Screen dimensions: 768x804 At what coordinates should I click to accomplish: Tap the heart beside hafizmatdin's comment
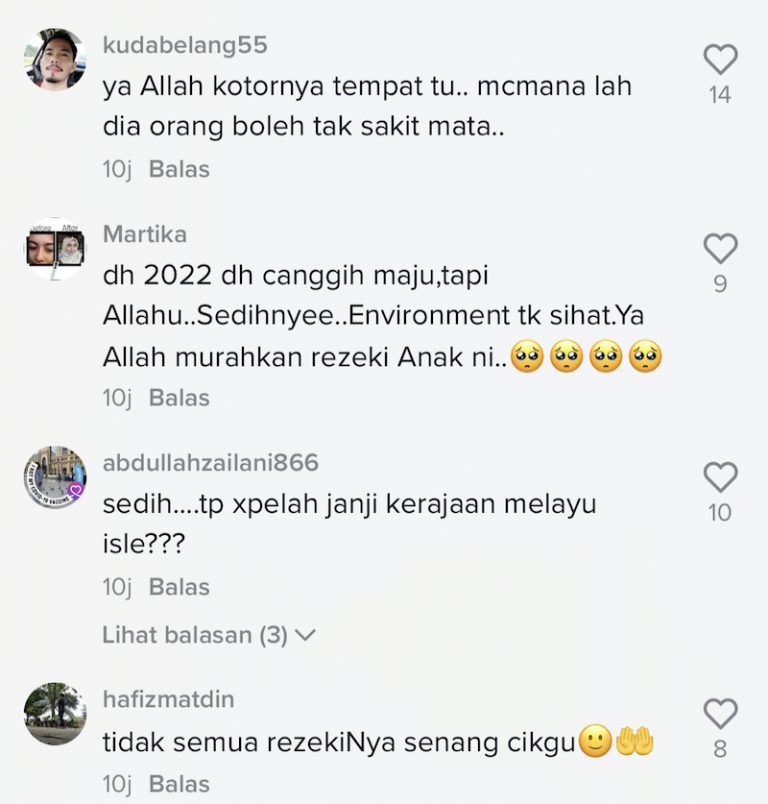pos(720,713)
